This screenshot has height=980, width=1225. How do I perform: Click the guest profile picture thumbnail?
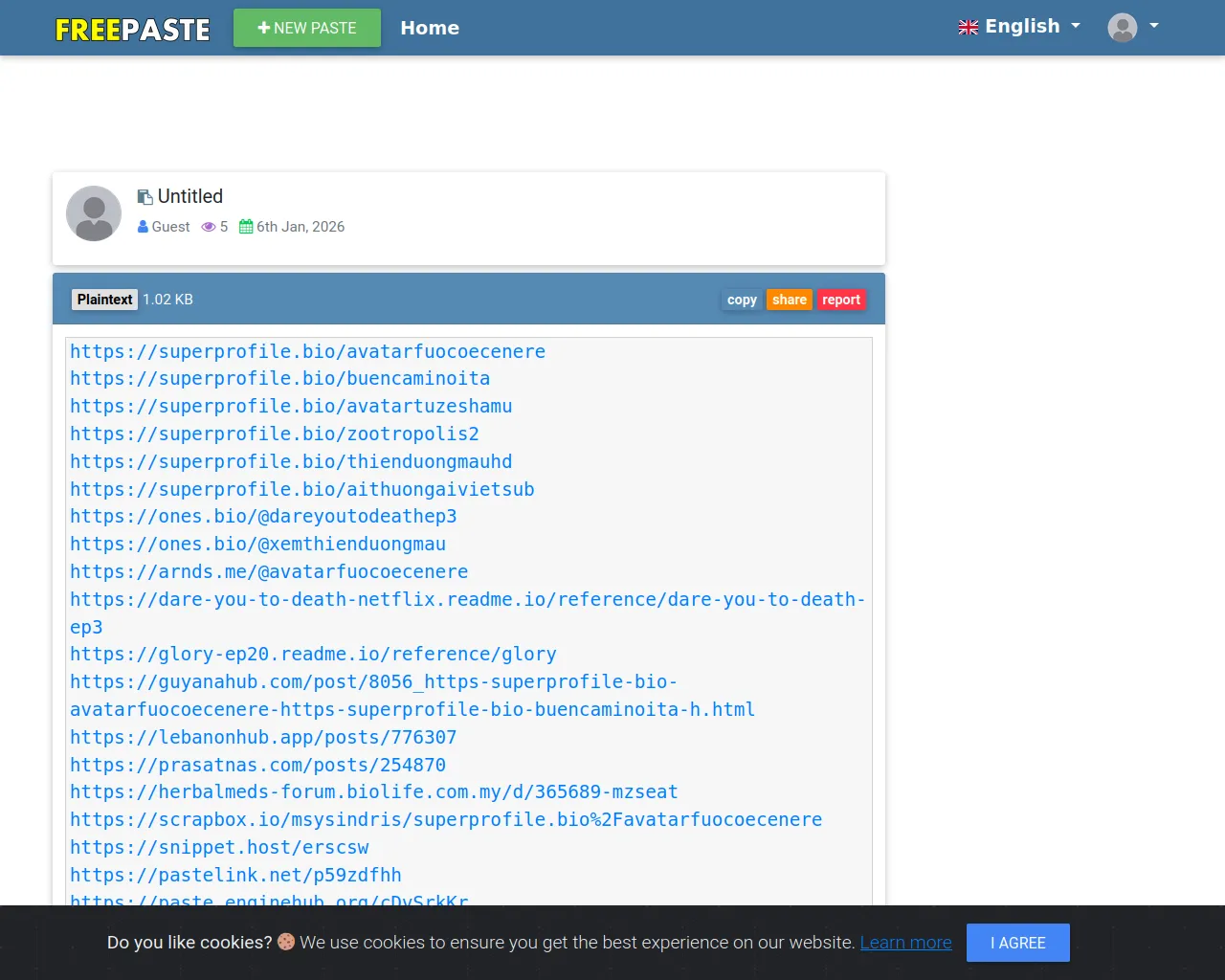[x=94, y=213]
